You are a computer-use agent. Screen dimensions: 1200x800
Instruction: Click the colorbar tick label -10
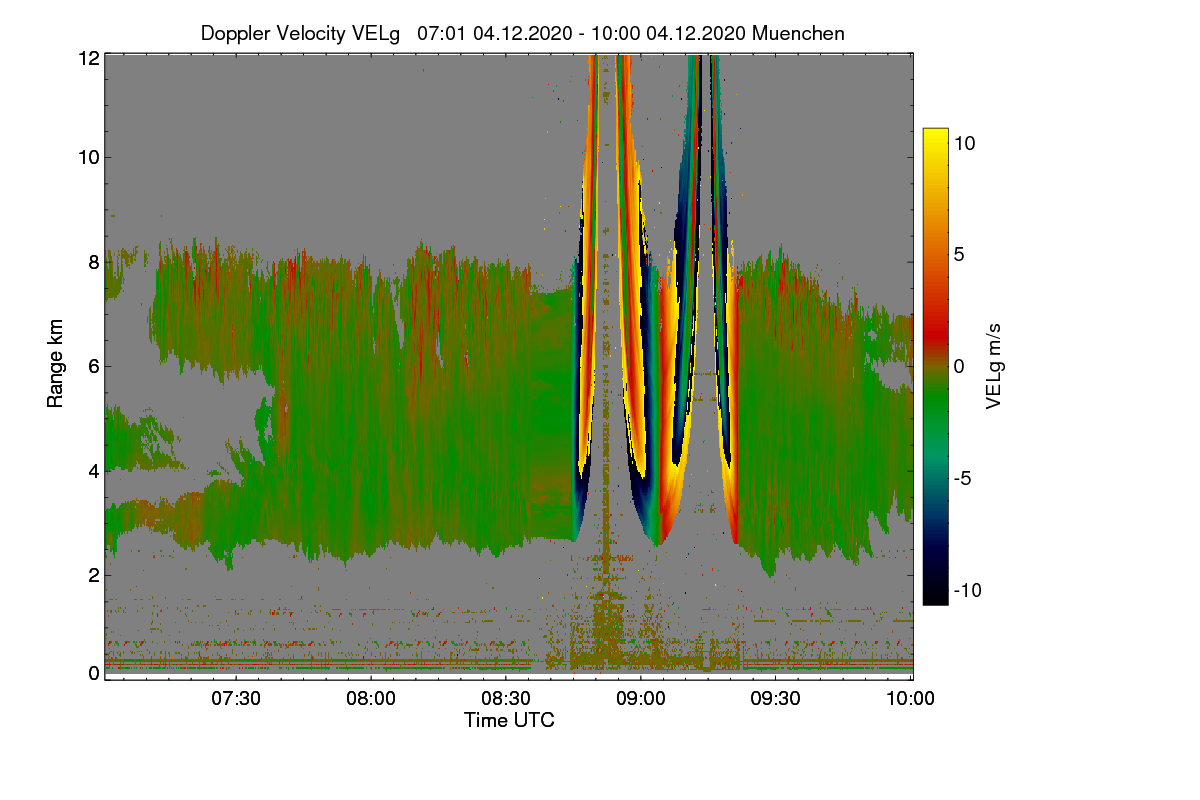[966, 590]
